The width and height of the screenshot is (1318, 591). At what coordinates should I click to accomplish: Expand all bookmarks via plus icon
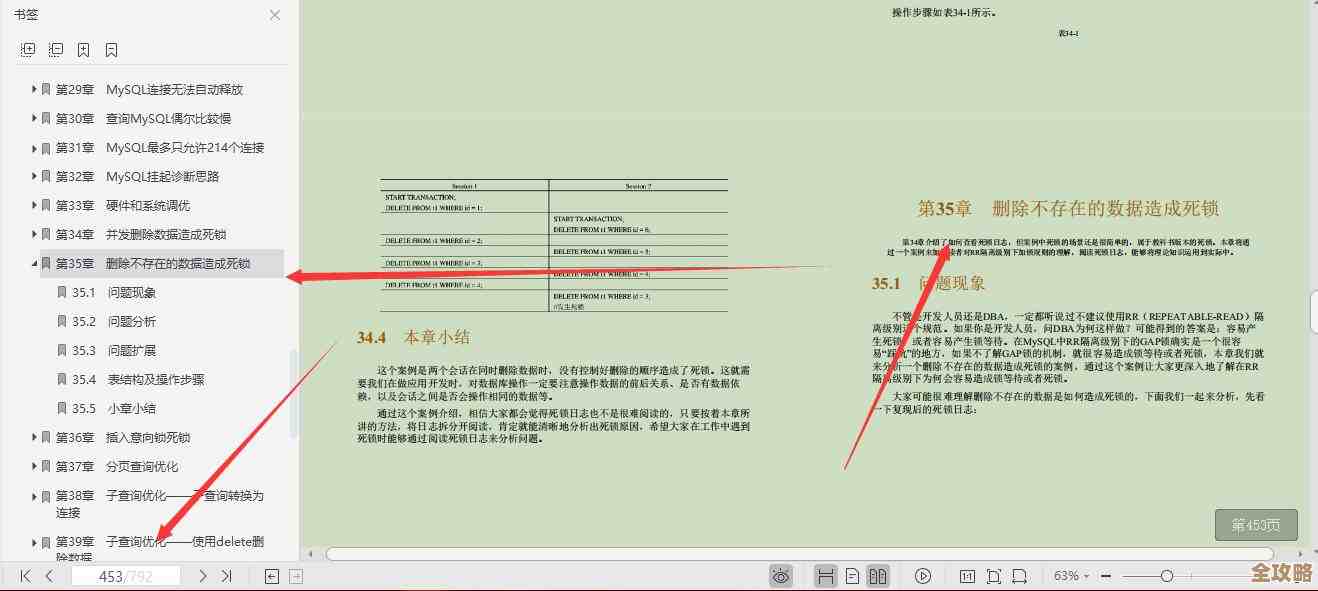pos(28,49)
